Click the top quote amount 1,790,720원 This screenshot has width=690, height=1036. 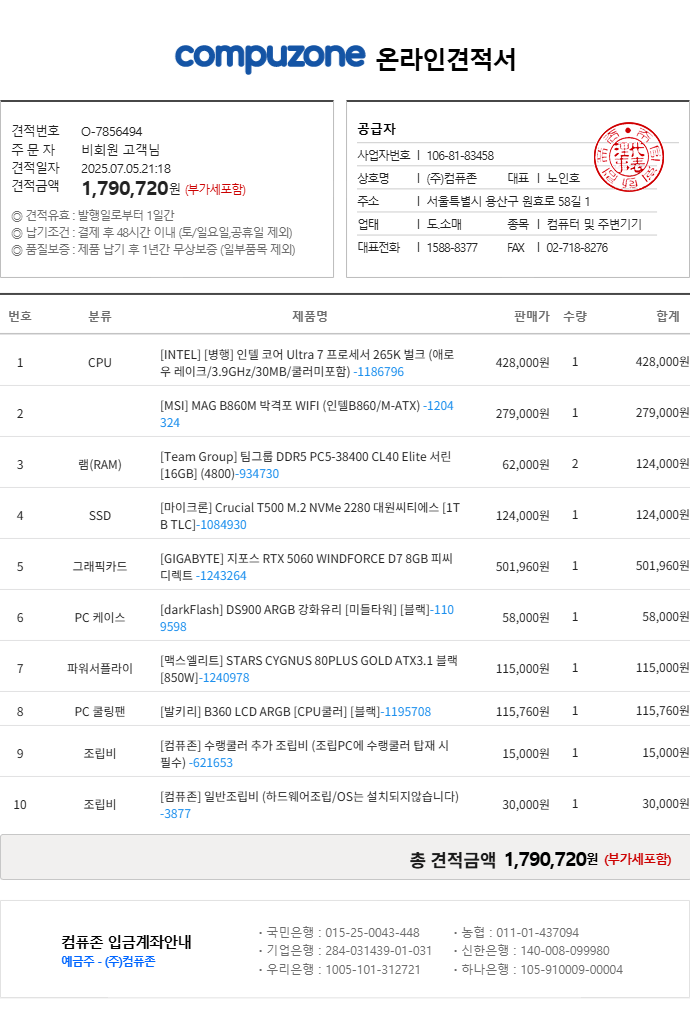[131, 188]
